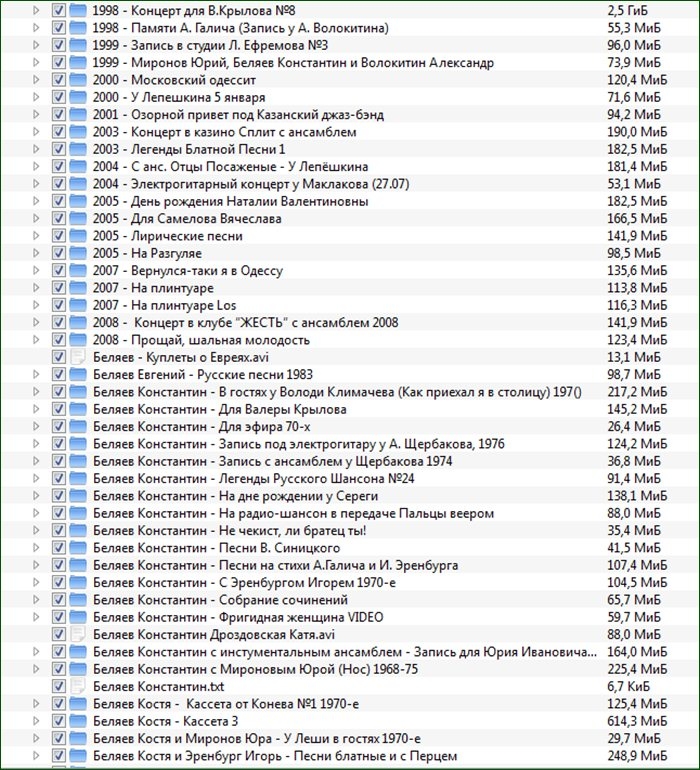Uncheck 'Беляев Константин.txt' checkbox
Image resolution: width=700 pixels, height=770 pixels.
[x=58, y=686]
